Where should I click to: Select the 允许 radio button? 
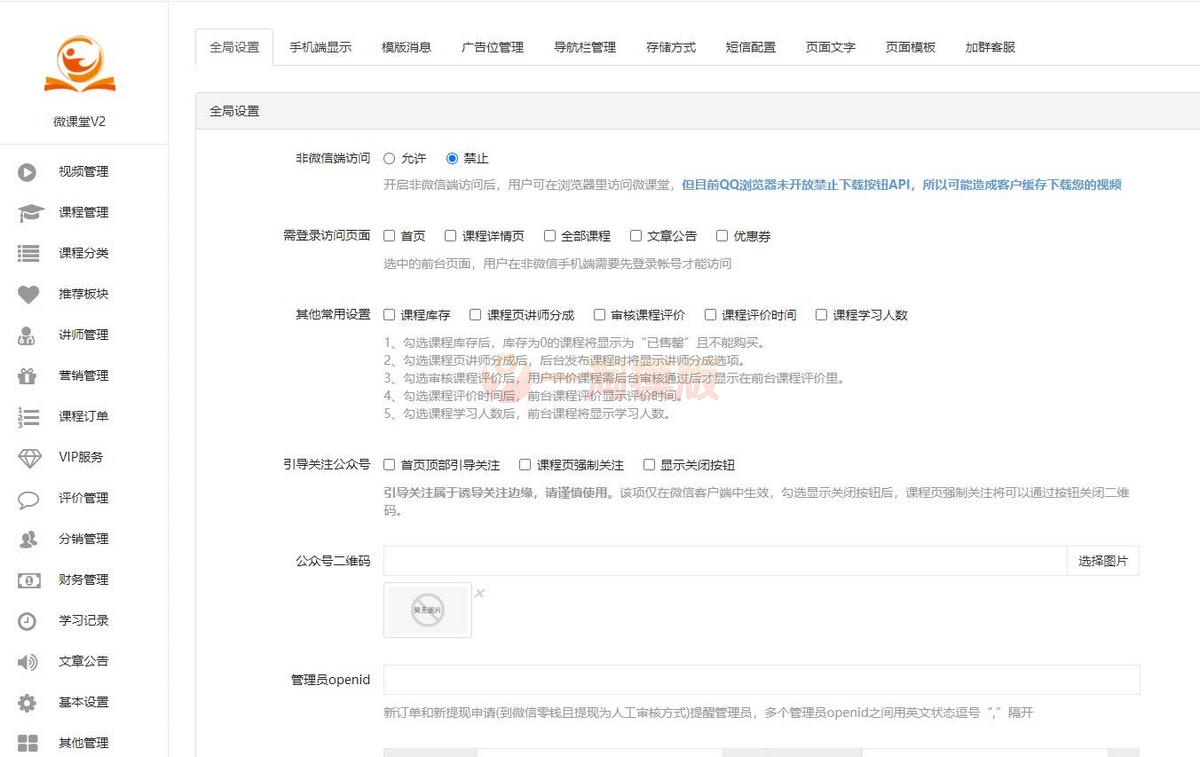click(x=389, y=157)
